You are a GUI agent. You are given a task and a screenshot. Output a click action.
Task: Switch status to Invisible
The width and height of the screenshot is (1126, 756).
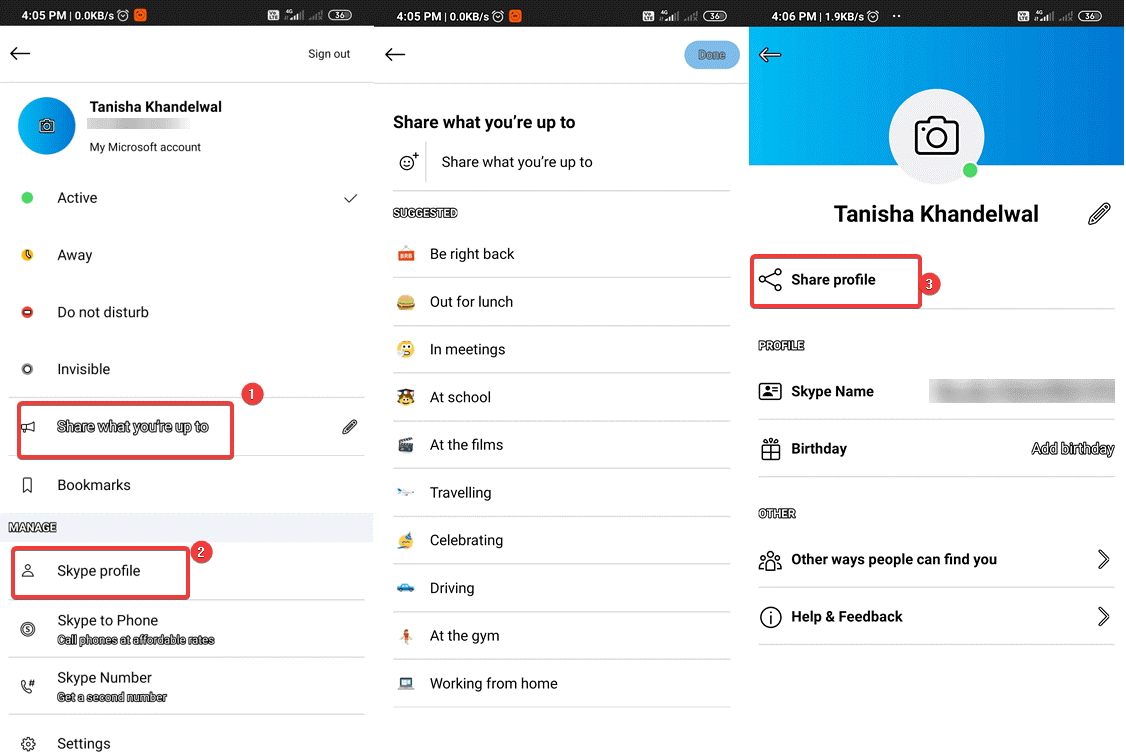[x=84, y=369]
